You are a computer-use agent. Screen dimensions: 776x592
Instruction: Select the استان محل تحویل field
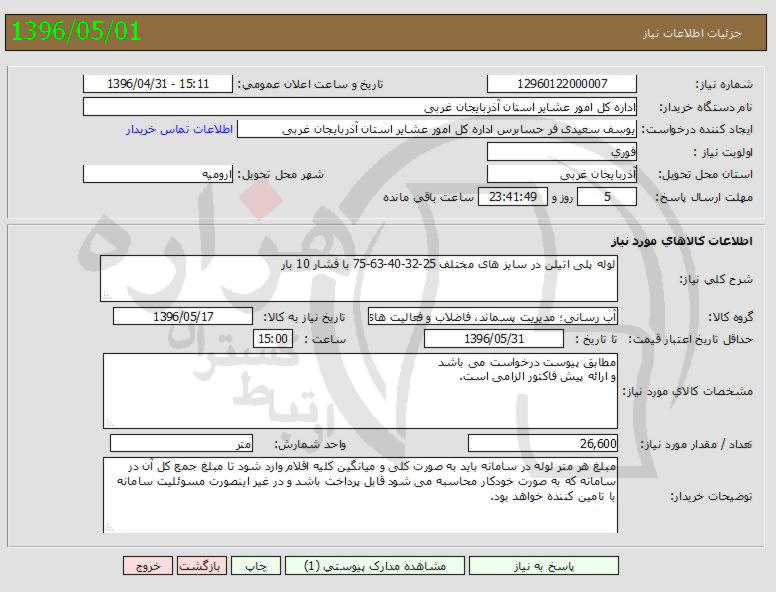tap(562, 174)
